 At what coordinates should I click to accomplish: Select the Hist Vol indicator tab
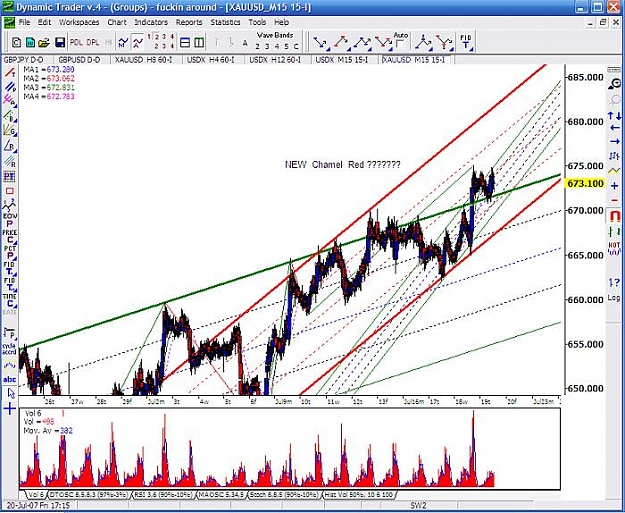(358, 495)
